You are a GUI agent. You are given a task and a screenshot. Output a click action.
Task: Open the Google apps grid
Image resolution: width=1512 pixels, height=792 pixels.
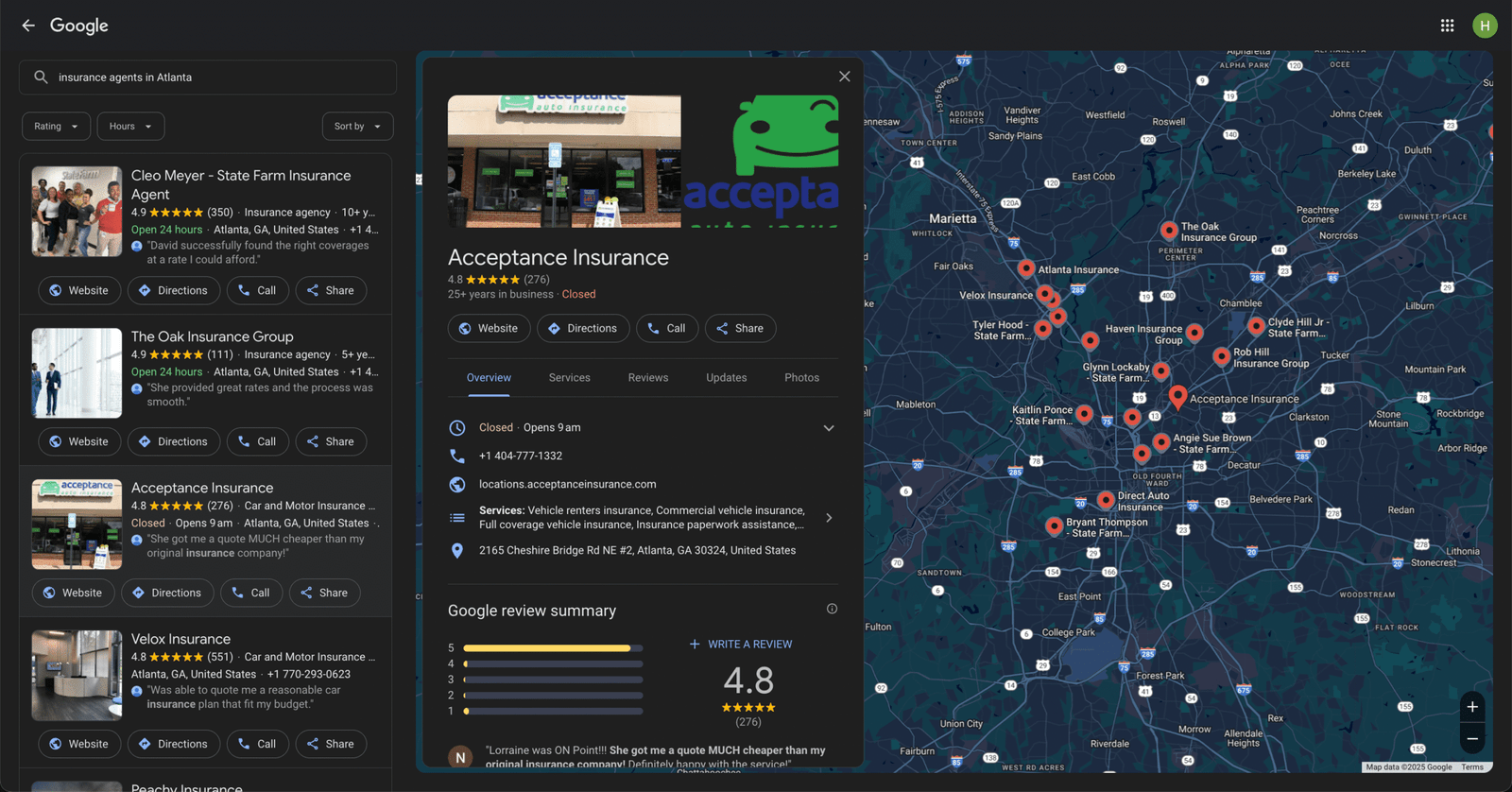pos(1447,26)
